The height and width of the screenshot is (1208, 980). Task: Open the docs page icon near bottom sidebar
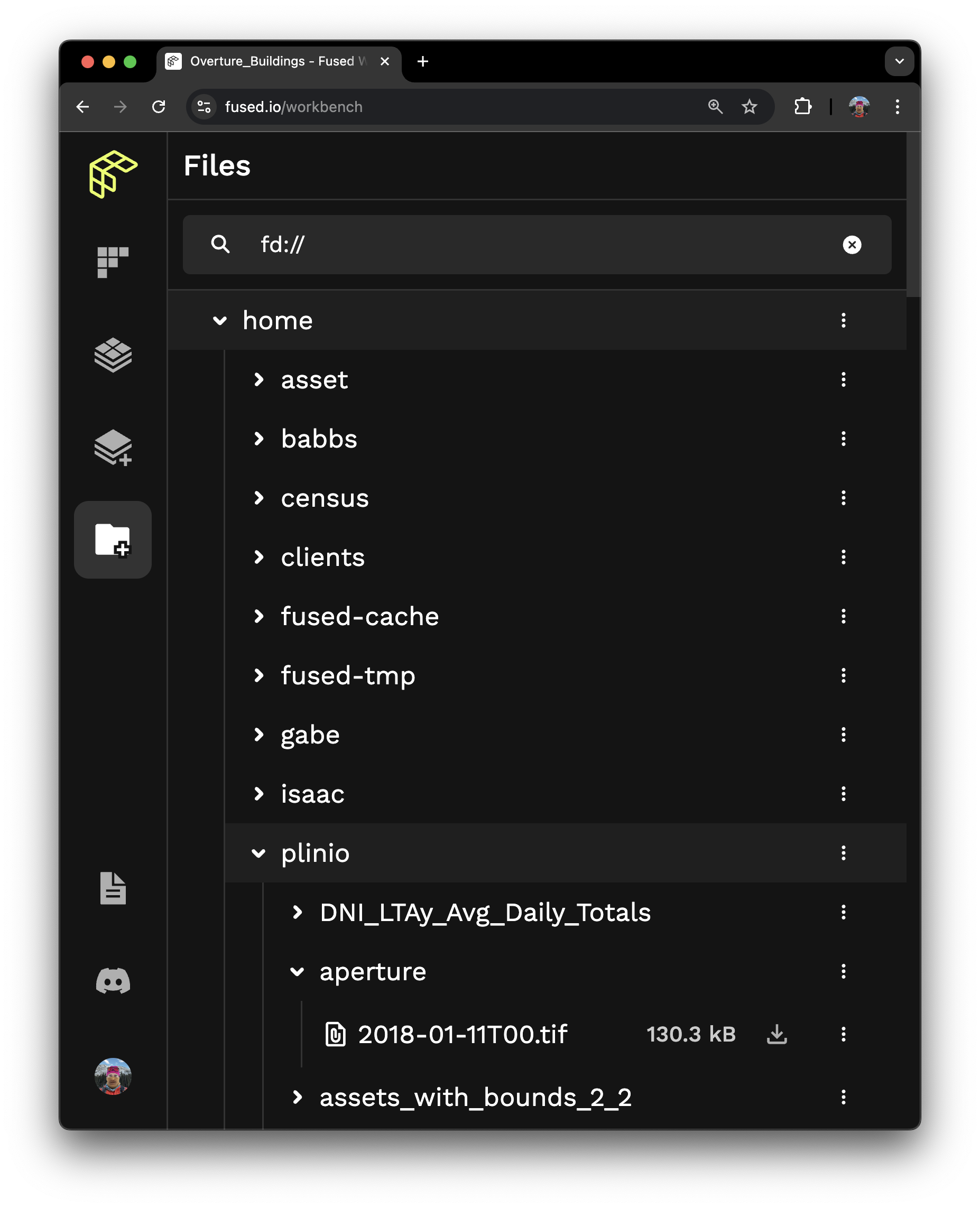(x=113, y=888)
